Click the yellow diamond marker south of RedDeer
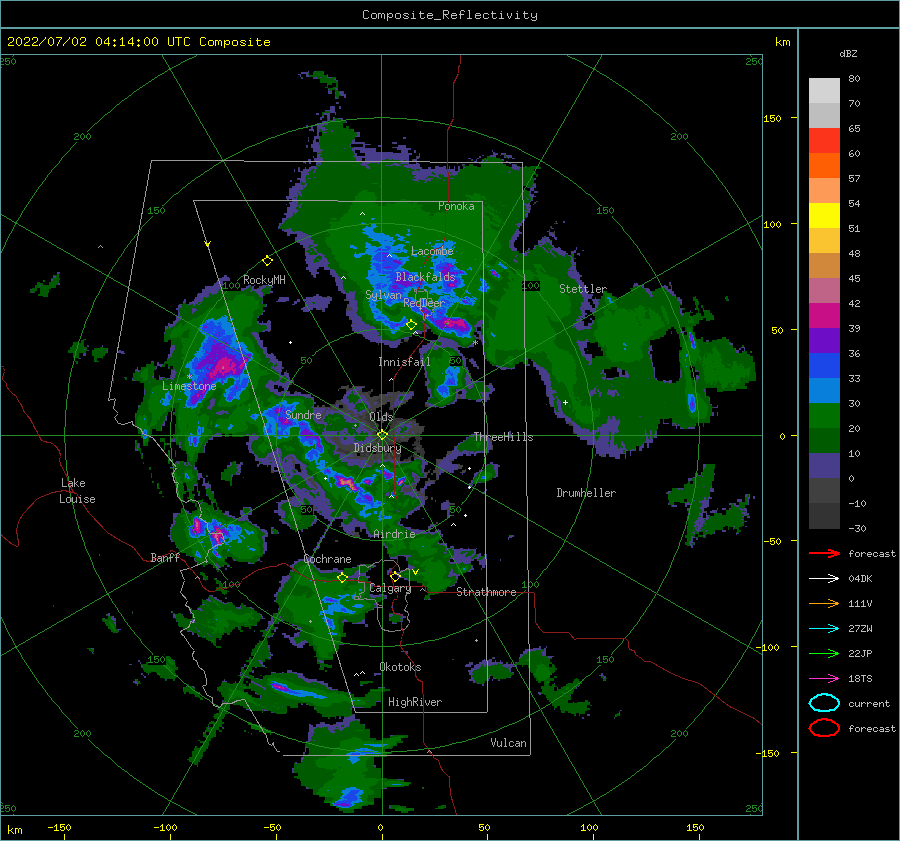Image resolution: width=900 pixels, height=841 pixels. pyautogui.click(x=411, y=325)
